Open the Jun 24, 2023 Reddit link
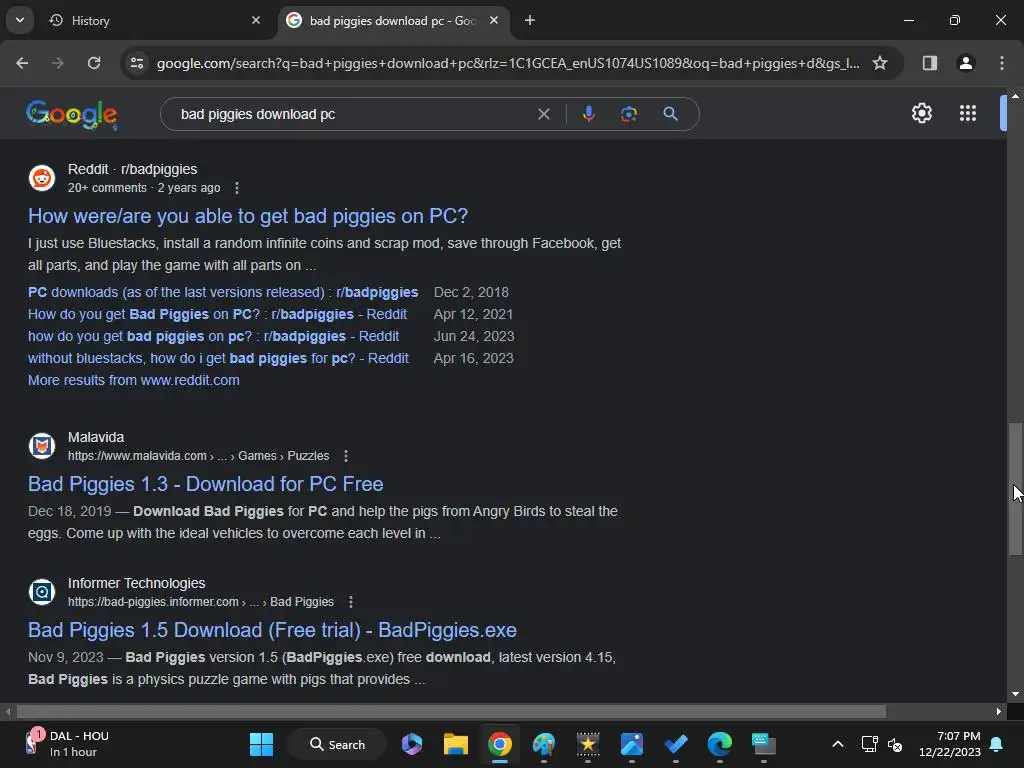This screenshot has width=1024, height=768. coord(213,336)
